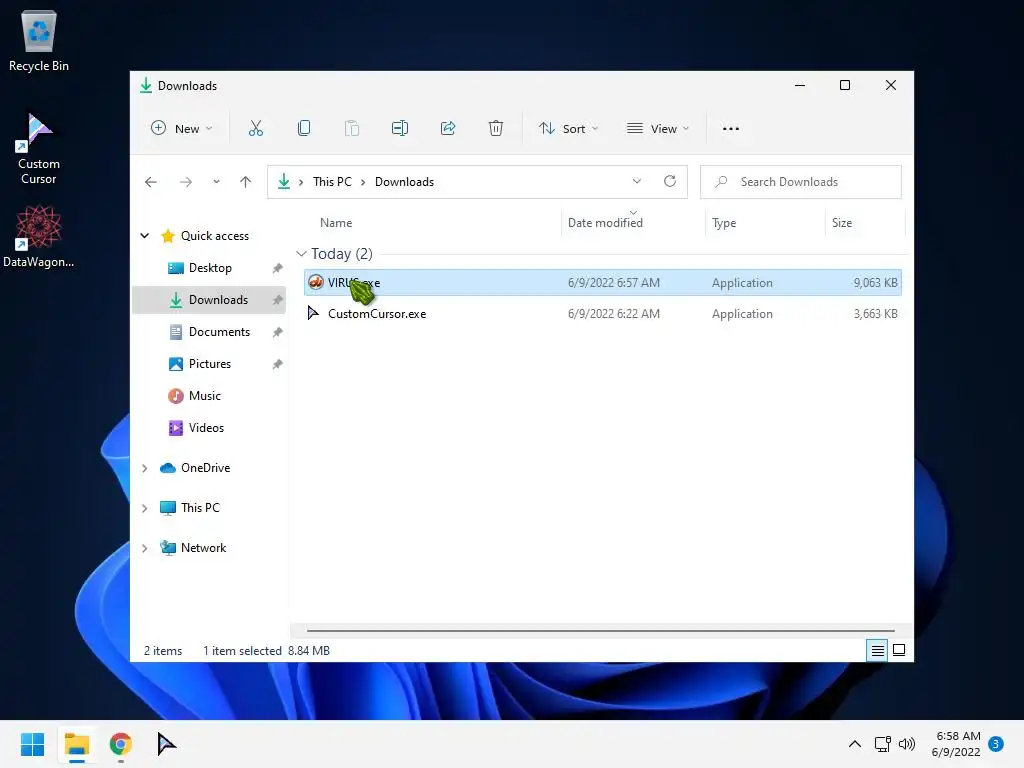Click the This PC breadcrumb
The image size is (1024, 768).
332,182
